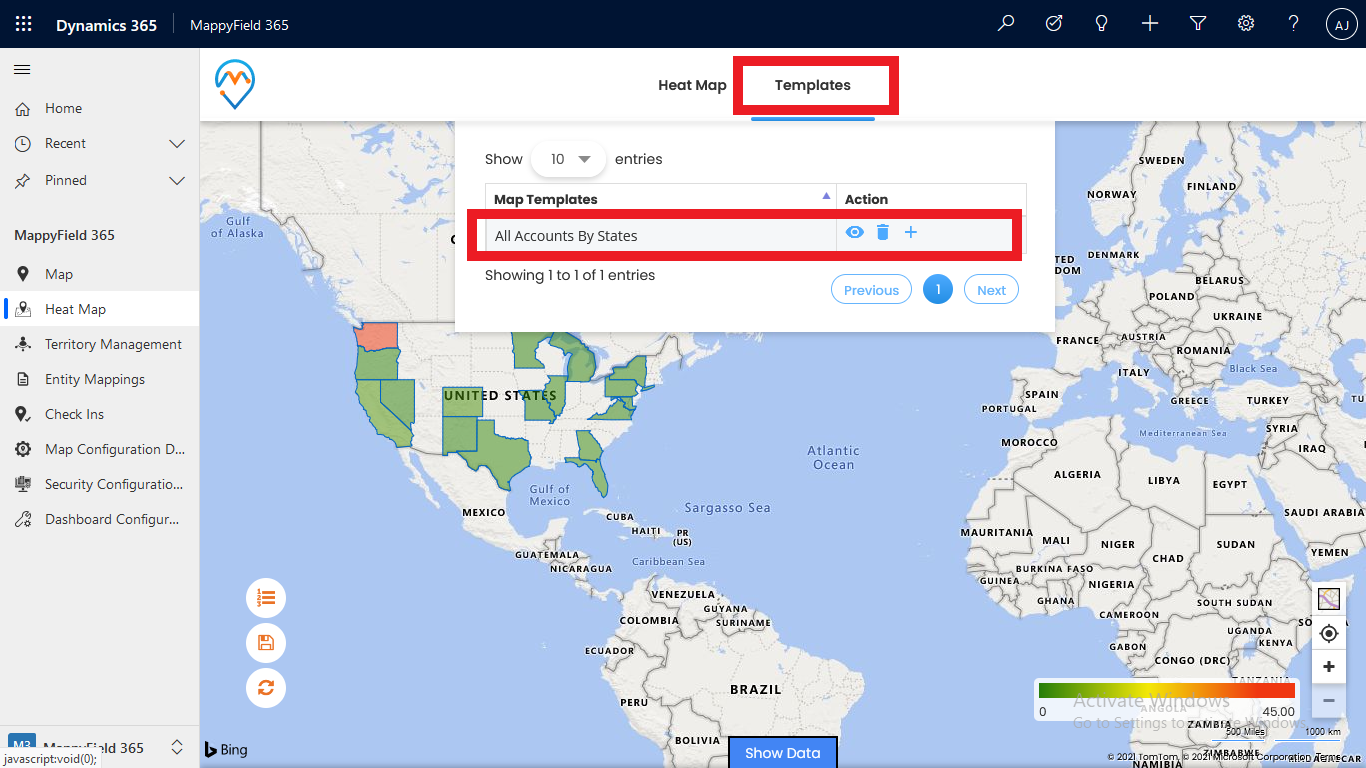The height and width of the screenshot is (768, 1366).
Task: Open the map style layer icon
Action: [x=1329, y=600]
